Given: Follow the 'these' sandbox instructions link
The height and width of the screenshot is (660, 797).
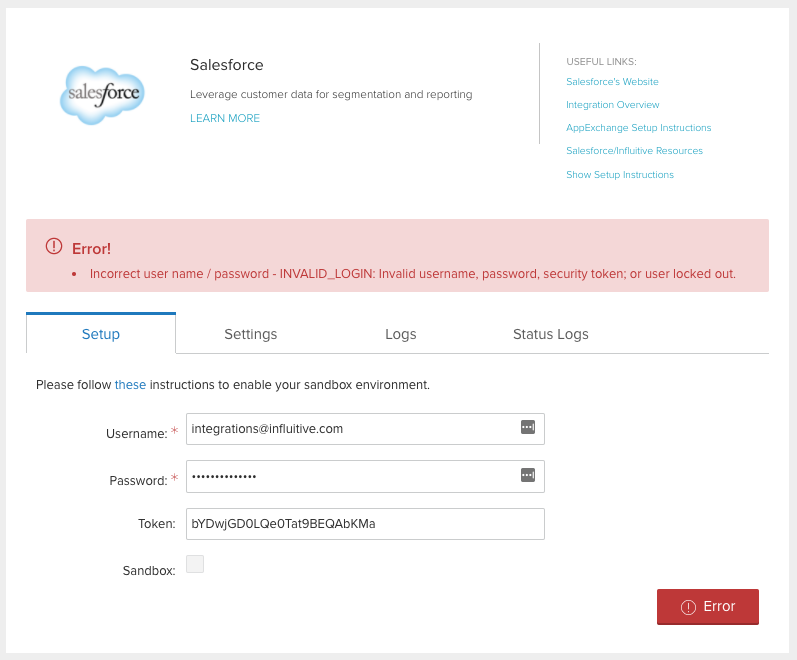Looking at the screenshot, I should 130,384.
